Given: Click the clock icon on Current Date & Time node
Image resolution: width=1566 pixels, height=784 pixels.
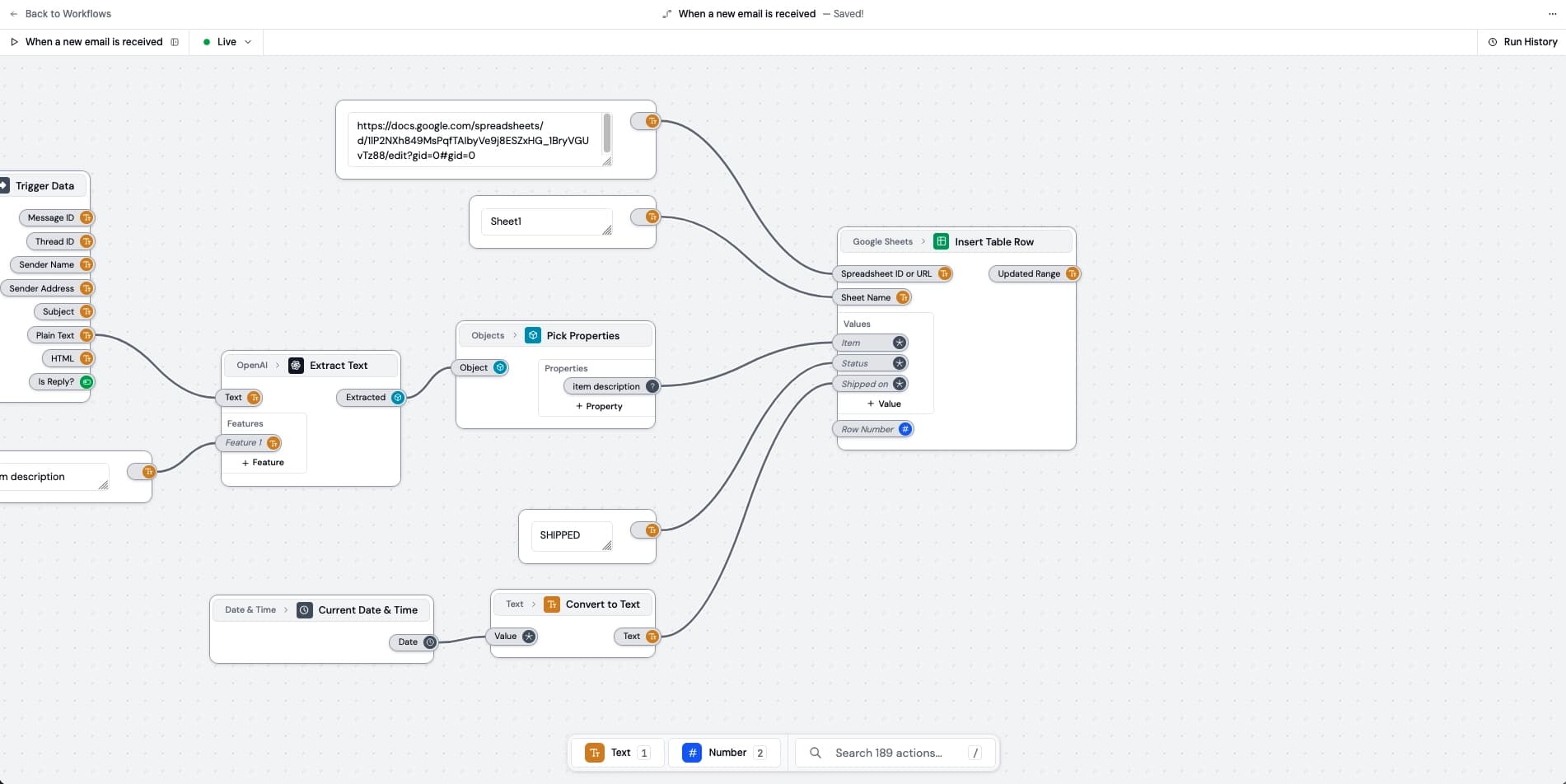Looking at the screenshot, I should point(304,609).
